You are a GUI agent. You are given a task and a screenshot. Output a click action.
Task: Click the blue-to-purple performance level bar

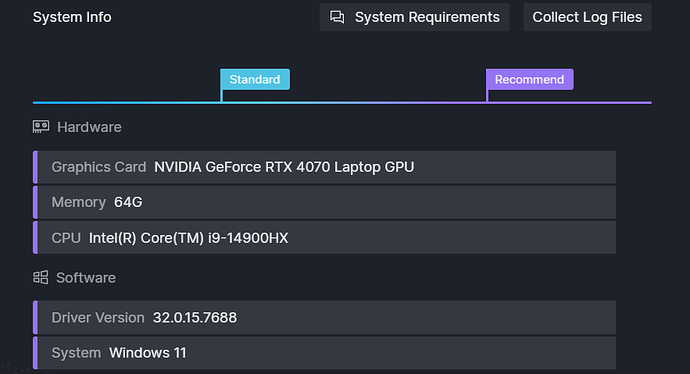[x=342, y=103]
